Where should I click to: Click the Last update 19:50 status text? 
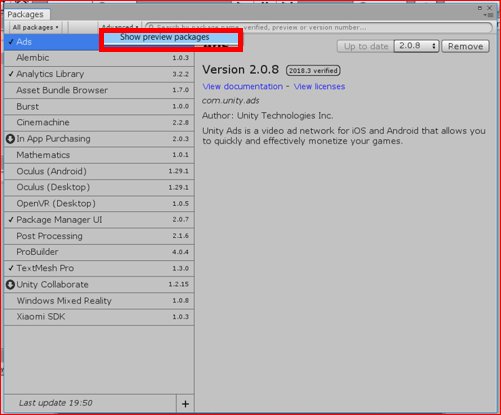click(56, 403)
